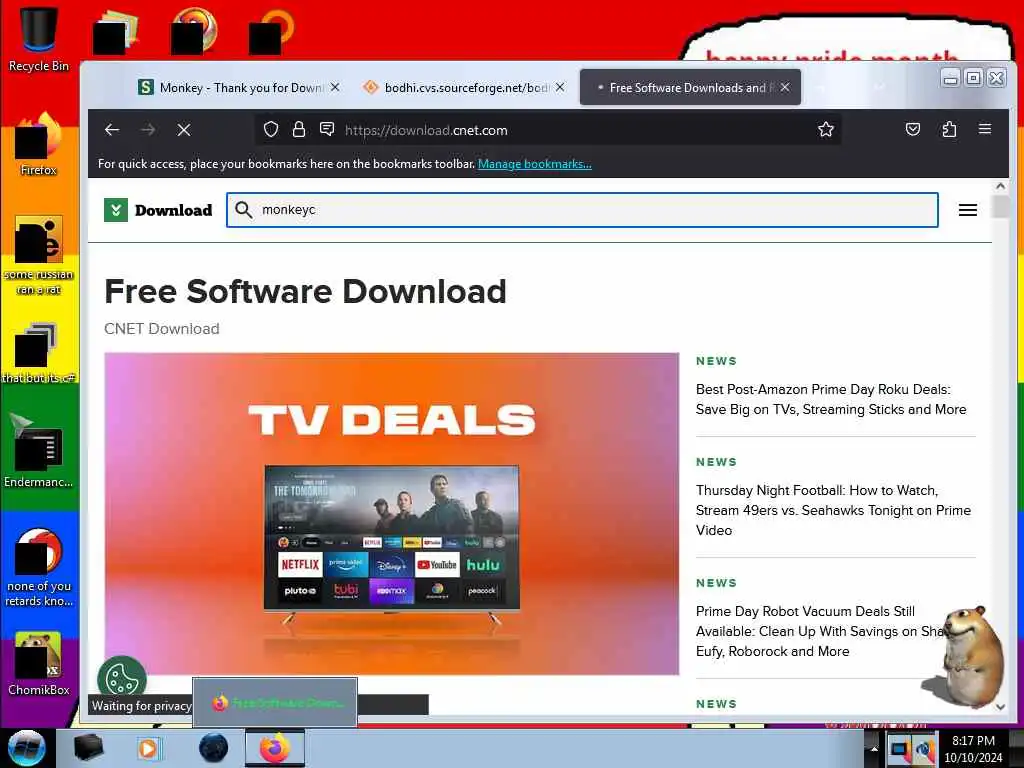
Task: Click the taskbar clock showing 8:17 PM
Action: 973,748
